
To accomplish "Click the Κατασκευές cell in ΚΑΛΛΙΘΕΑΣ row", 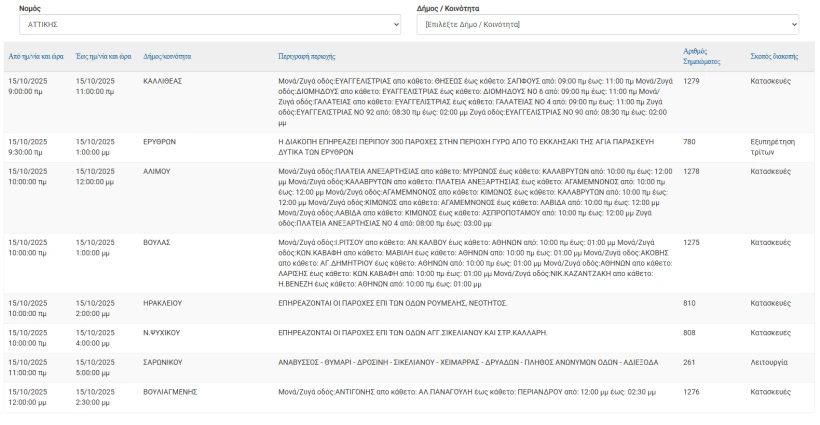I will [x=770, y=81].
